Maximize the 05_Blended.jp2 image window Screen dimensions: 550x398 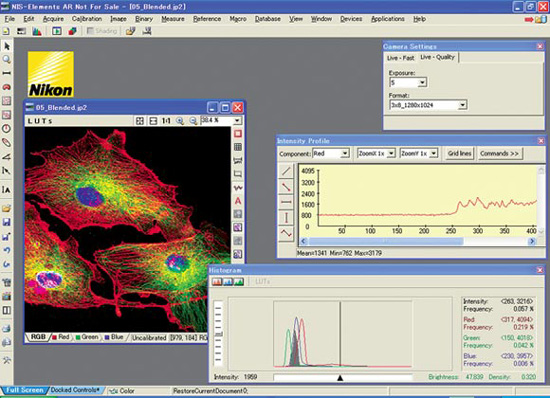(x=225, y=108)
